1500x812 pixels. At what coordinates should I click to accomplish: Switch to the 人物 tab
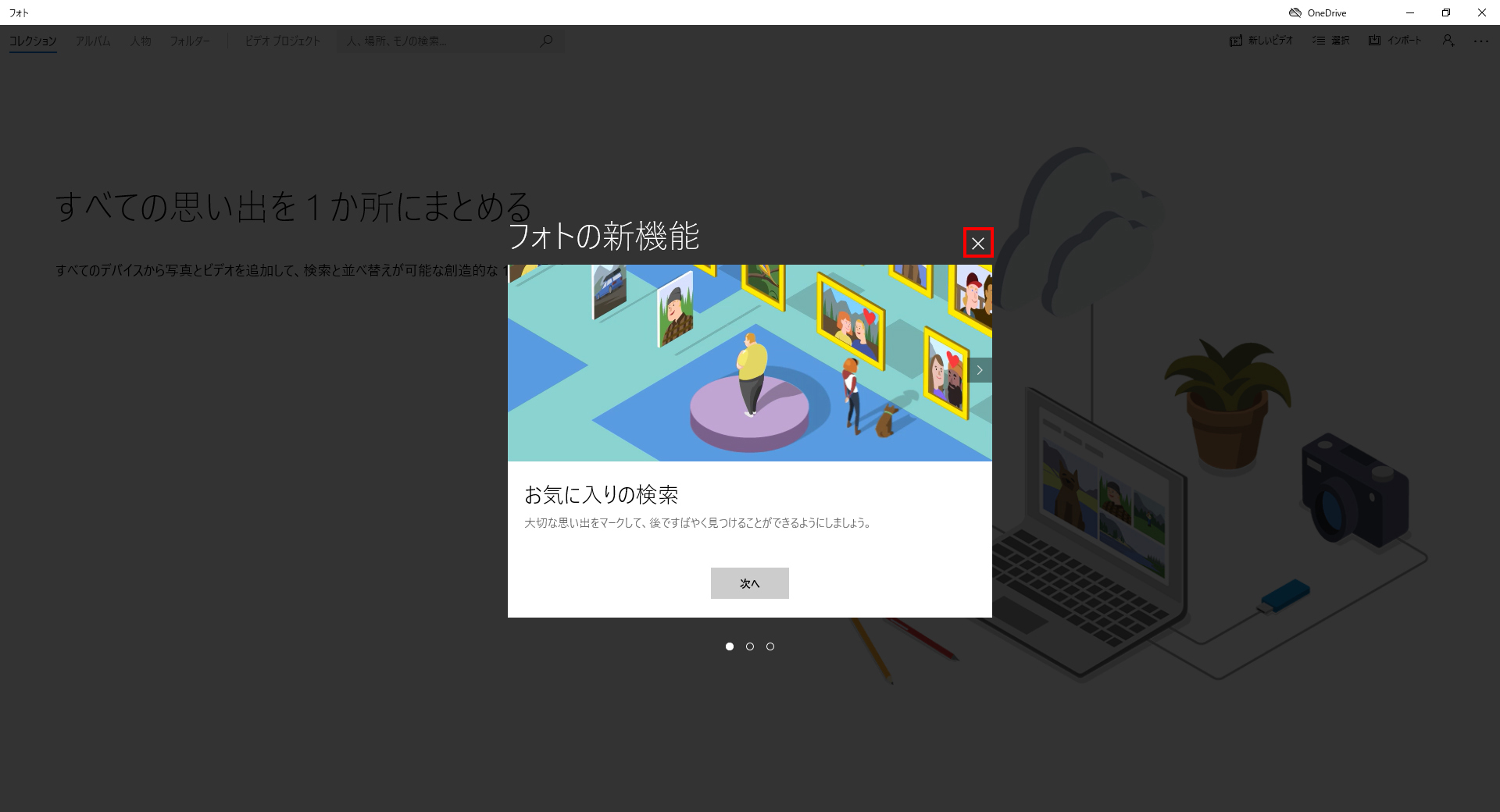coord(141,41)
